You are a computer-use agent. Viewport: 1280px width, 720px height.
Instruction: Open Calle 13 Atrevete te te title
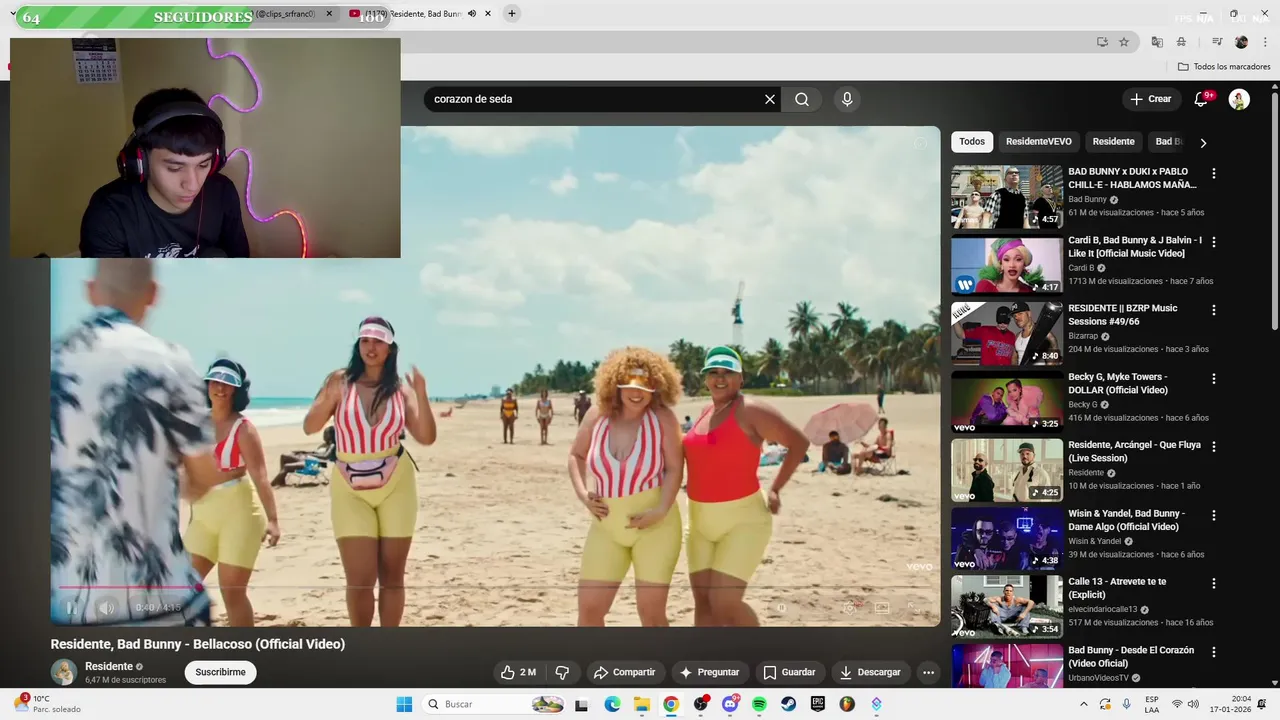pyautogui.click(x=1117, y=588)
